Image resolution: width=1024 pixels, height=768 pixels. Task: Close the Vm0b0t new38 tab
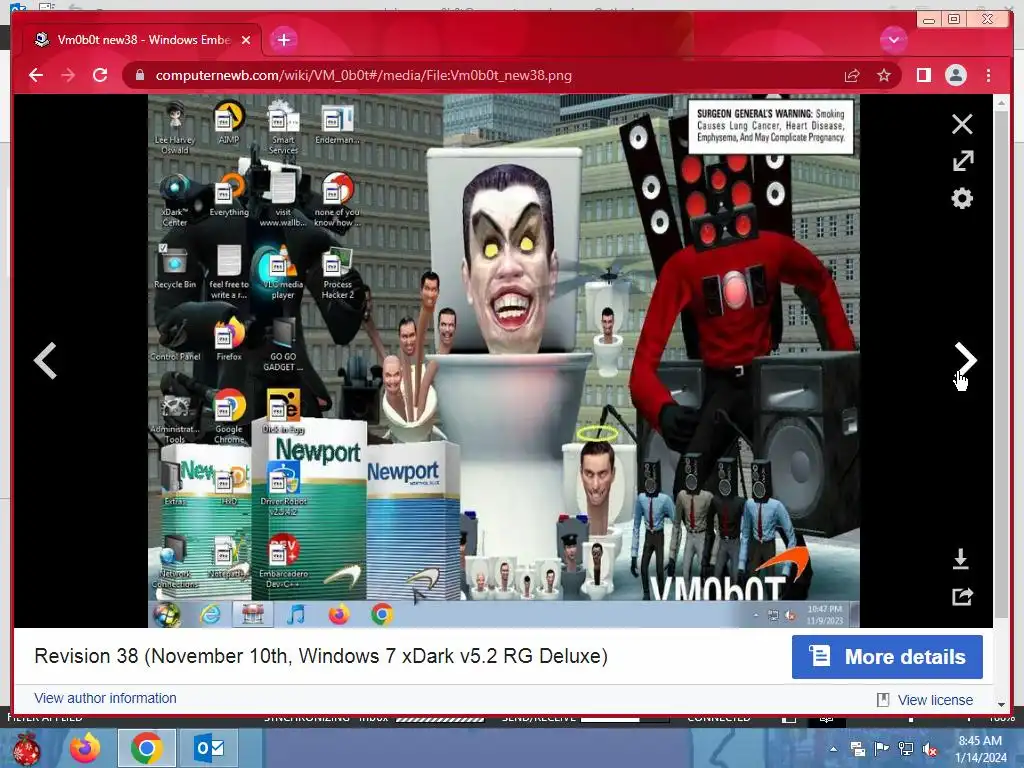(x=246, y=40)
